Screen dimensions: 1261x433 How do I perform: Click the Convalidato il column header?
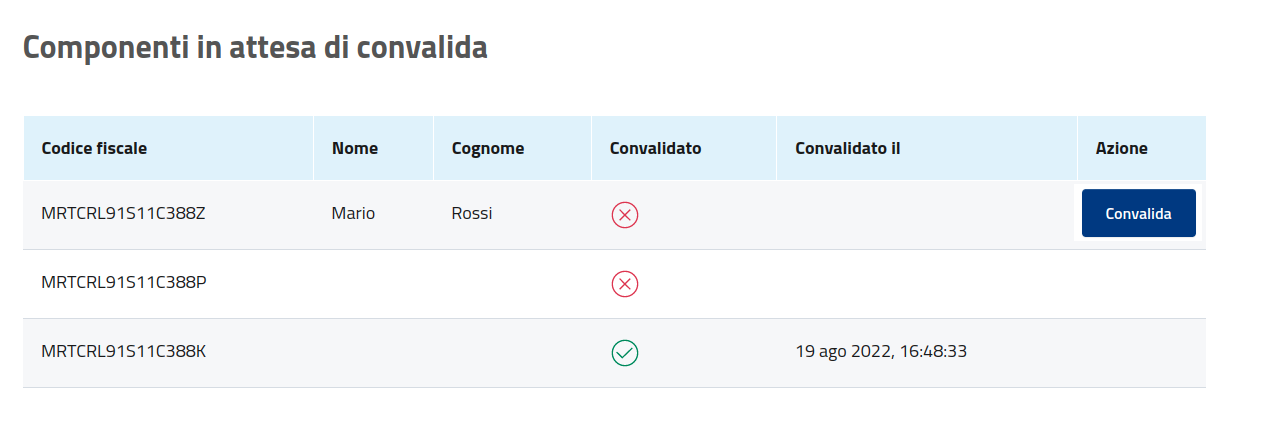click(x=848, y=148)
